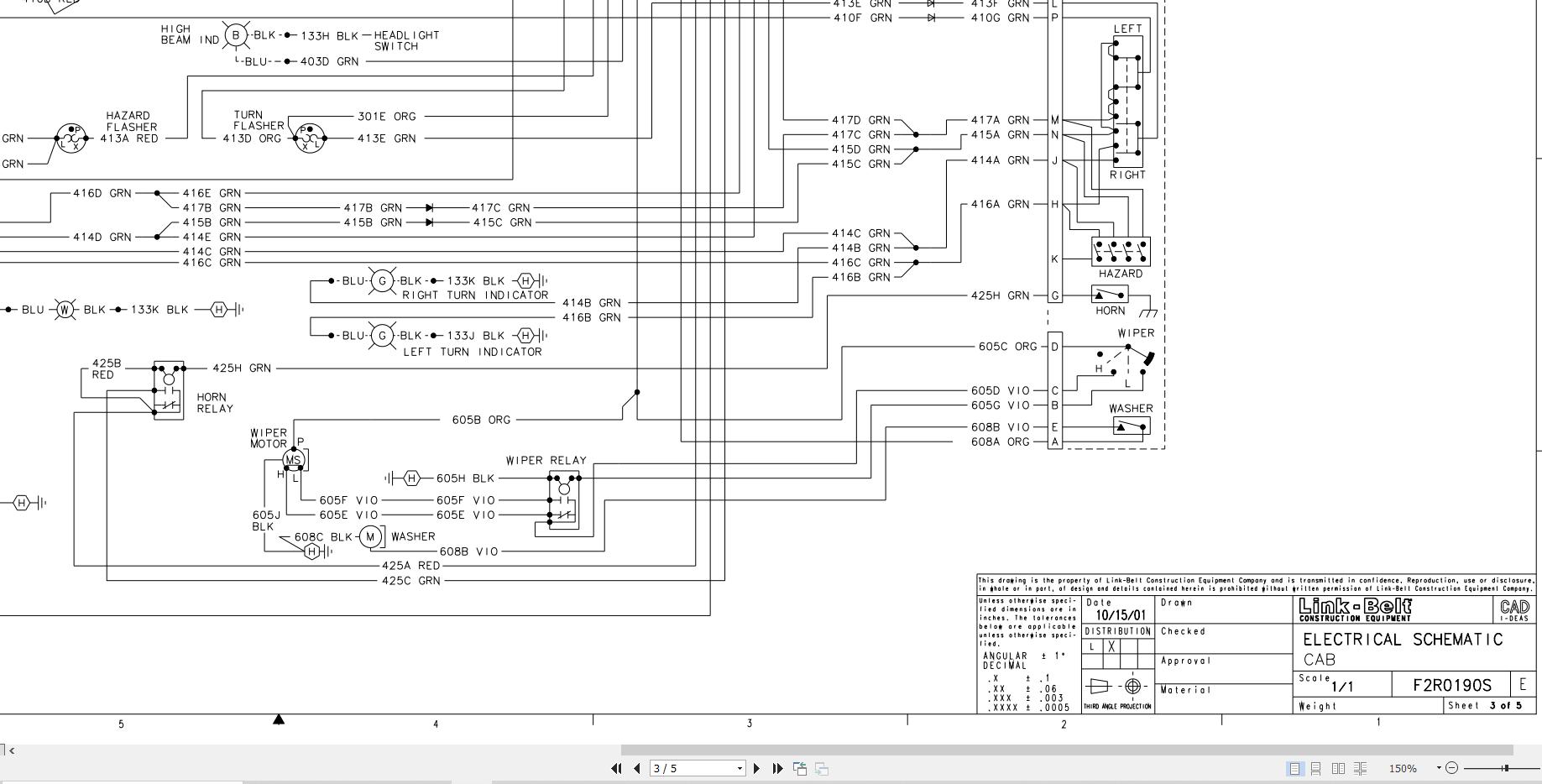Enable continuous scrolling page view
This screenshot has width=1542, height=784.
(x=1316, y=768)
